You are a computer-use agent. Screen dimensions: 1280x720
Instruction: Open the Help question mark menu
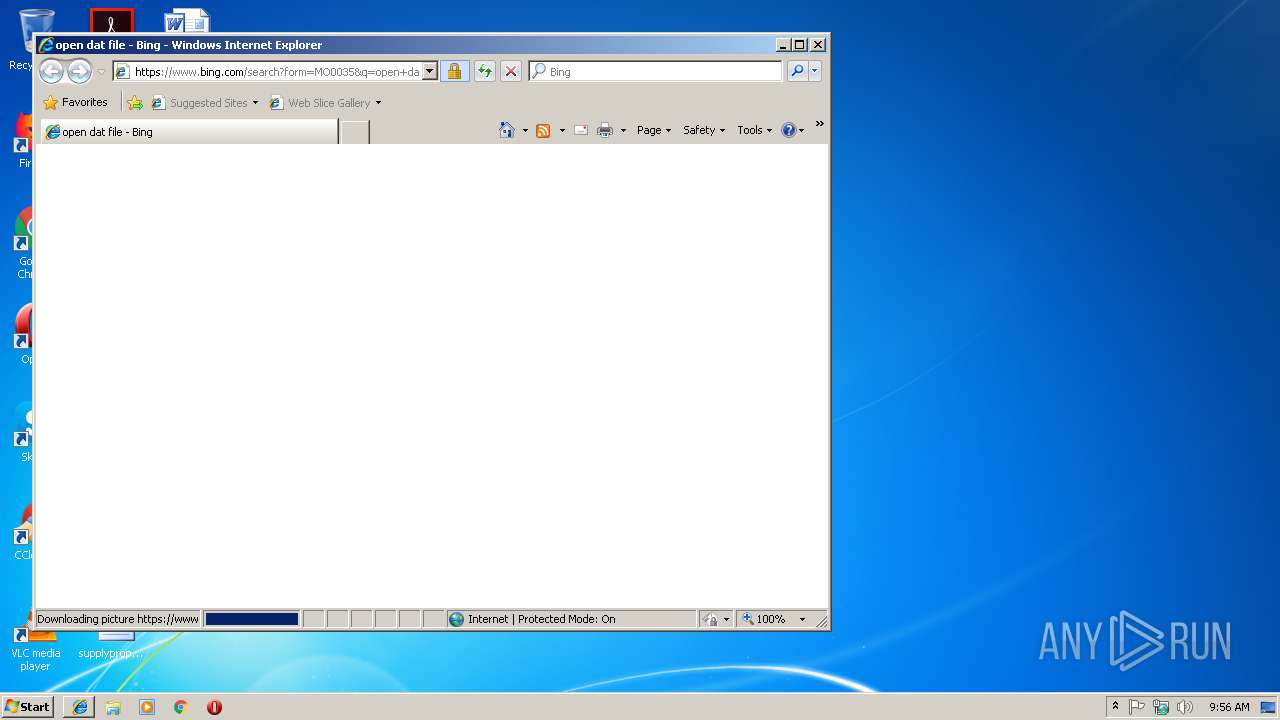792,130
